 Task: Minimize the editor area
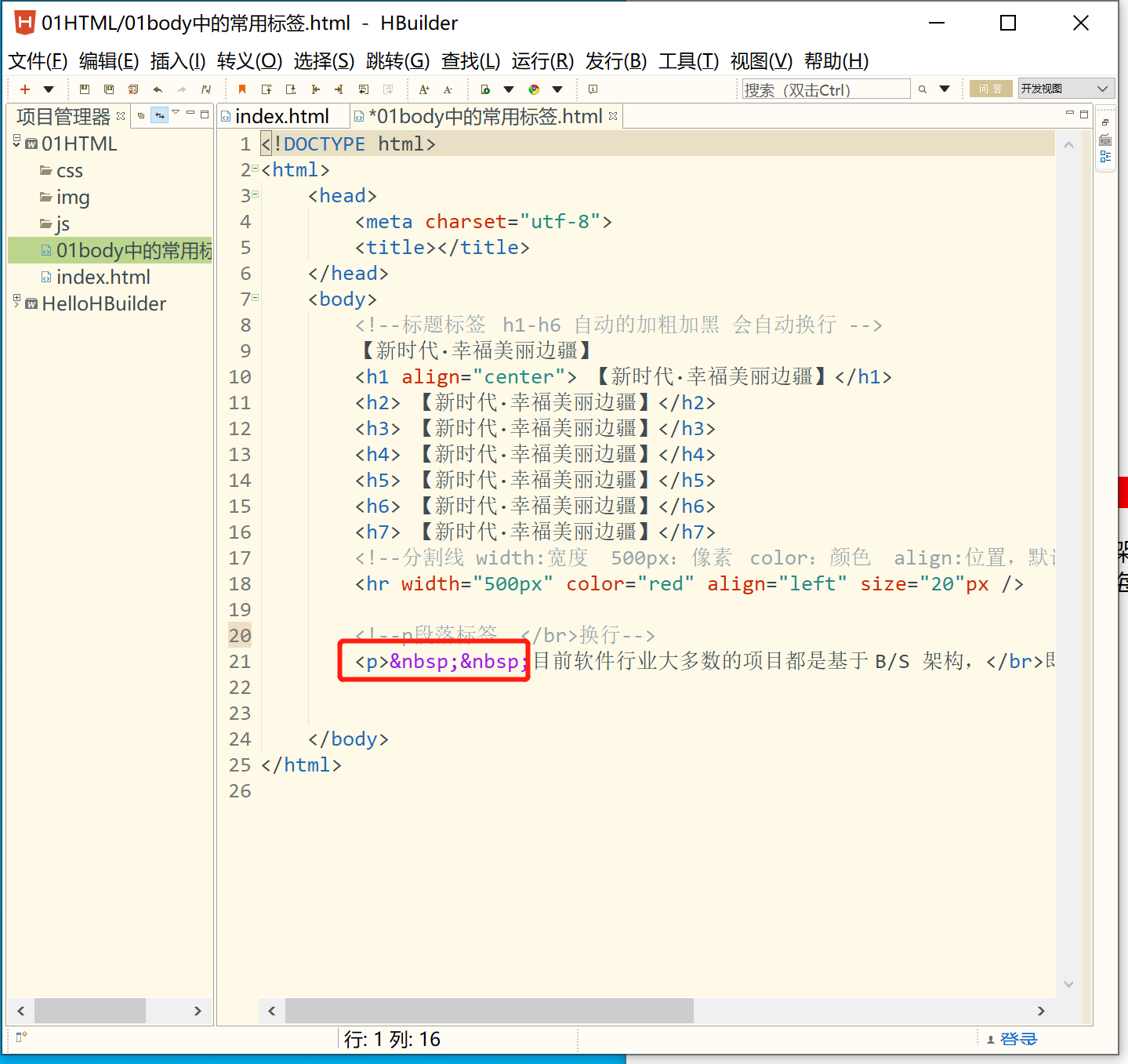[1070, 113]
